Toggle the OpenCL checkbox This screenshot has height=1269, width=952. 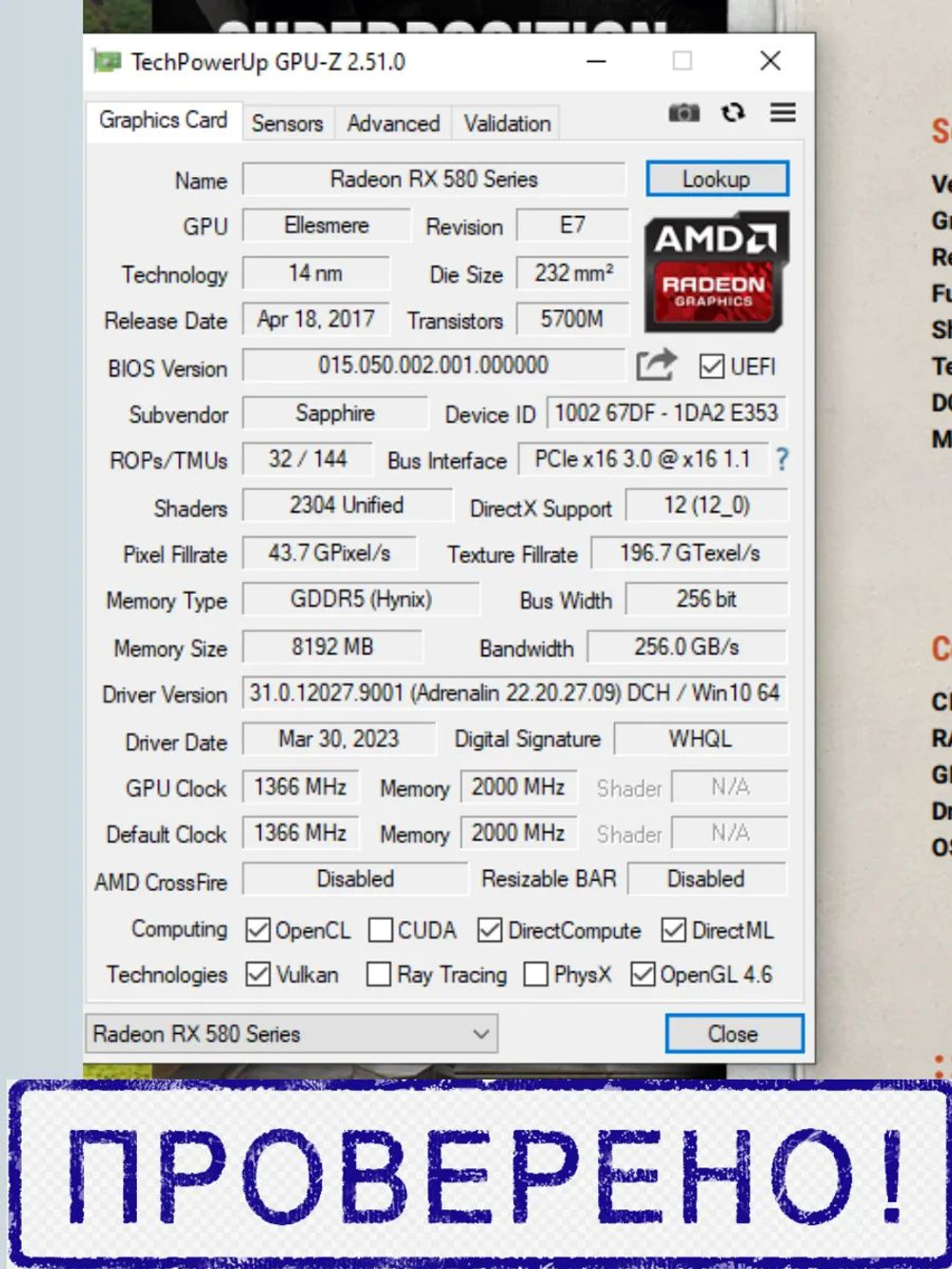click(258, 930)
